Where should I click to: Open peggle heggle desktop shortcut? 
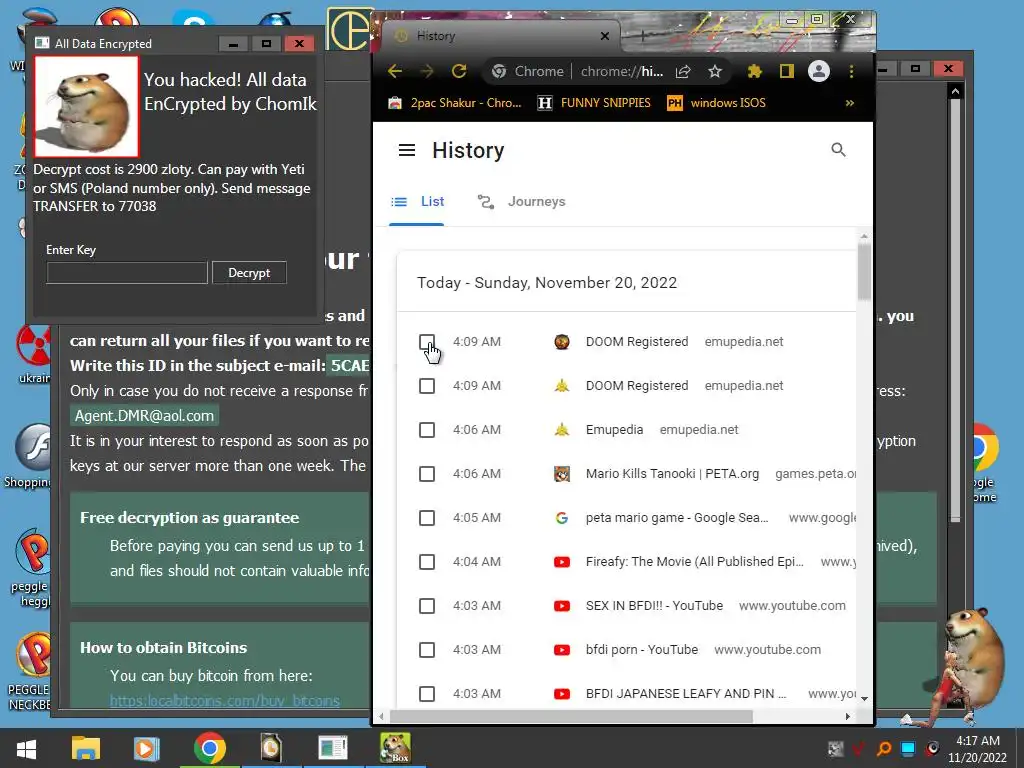tap(31, 568)
